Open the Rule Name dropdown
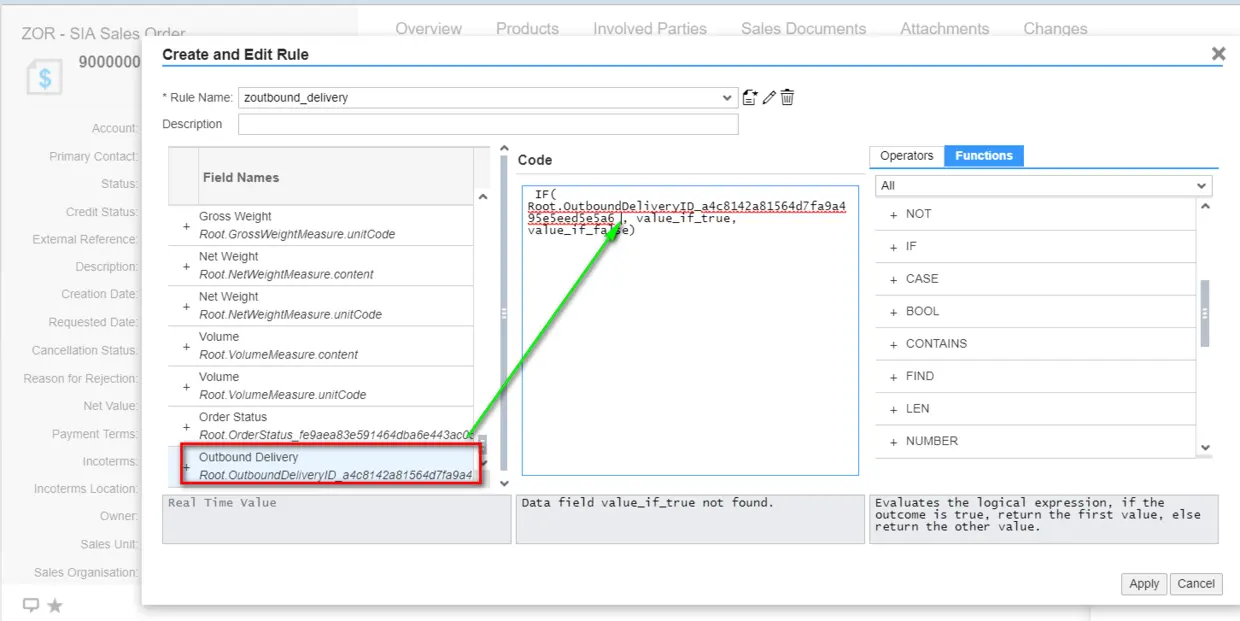Viewport: 1240px width, 621px height. [727, 98]
